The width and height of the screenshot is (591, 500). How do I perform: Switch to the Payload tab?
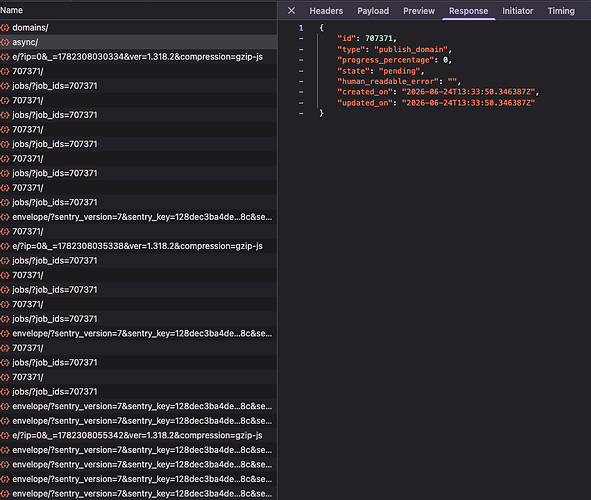tap(373, 11)
